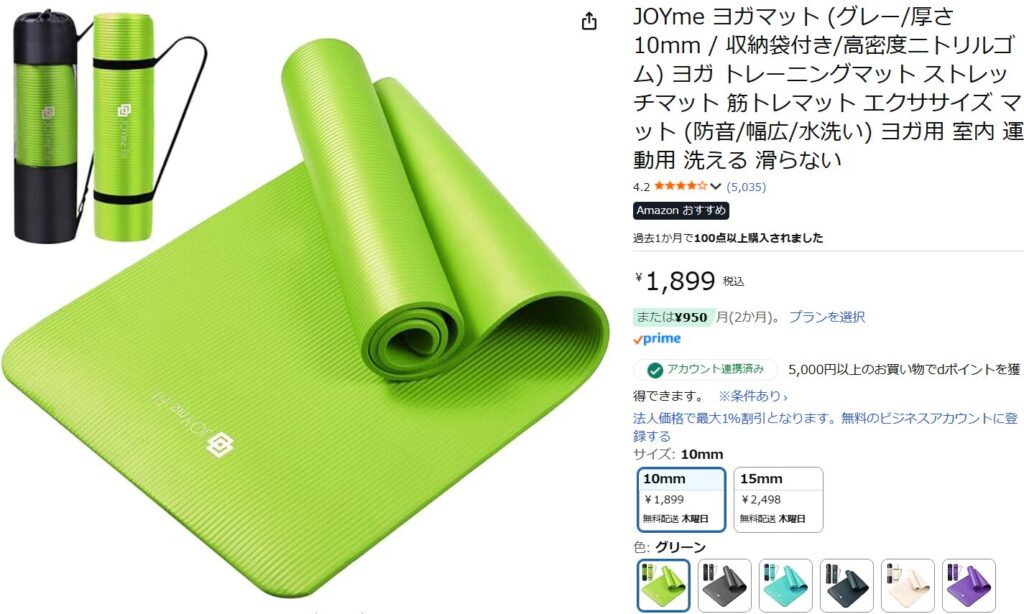Screen dimensions: 1024x614
Task: Choose the purple mat color swatch
Action: [969, 585]
